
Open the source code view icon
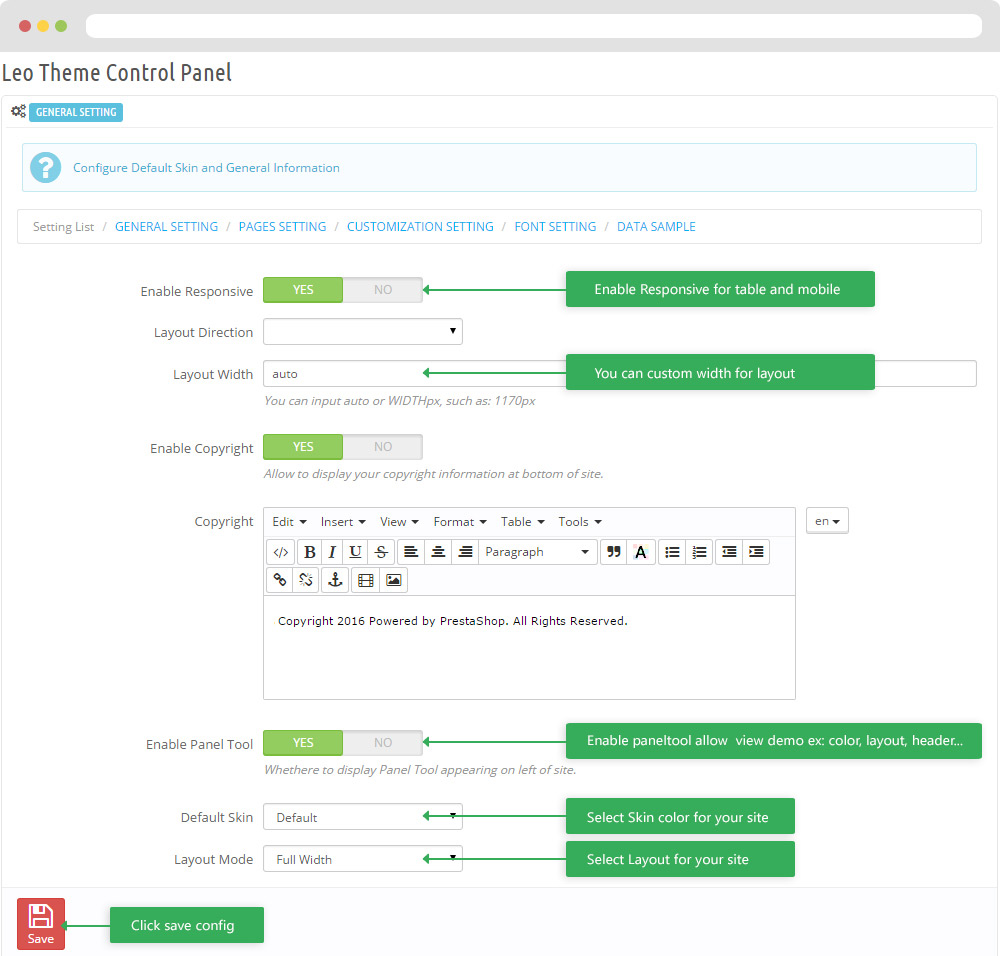tap(281, 552)
